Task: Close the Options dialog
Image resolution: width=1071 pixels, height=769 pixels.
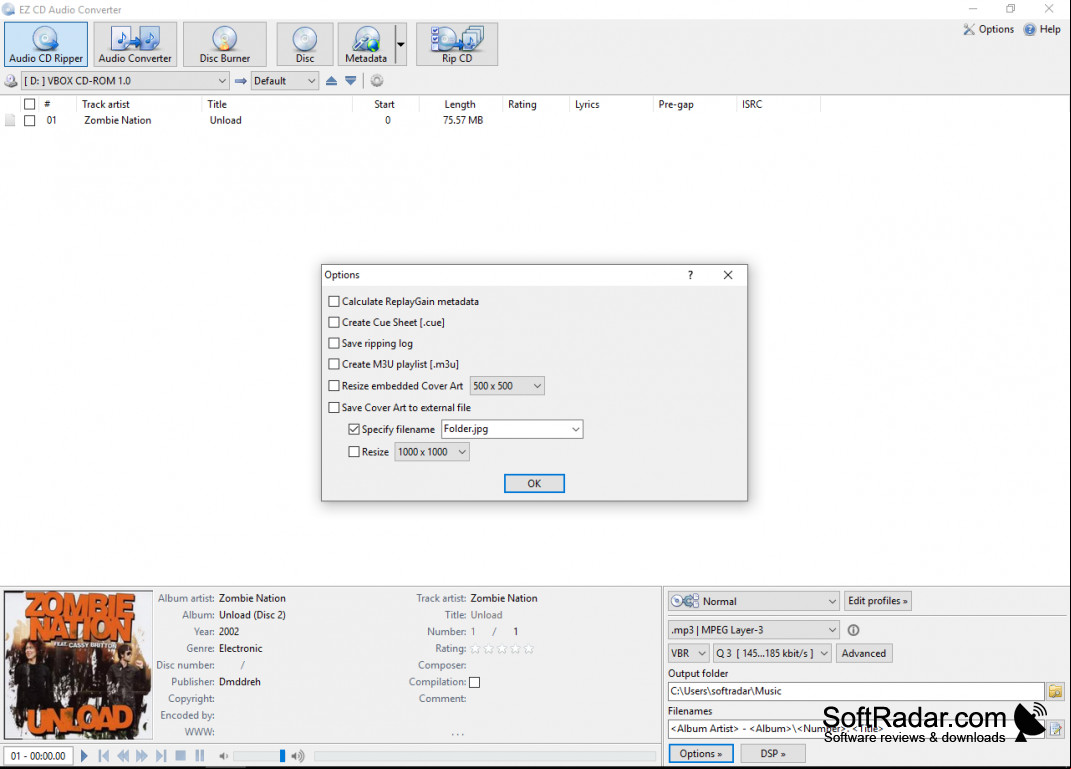Action: click(x=728, y=275)
